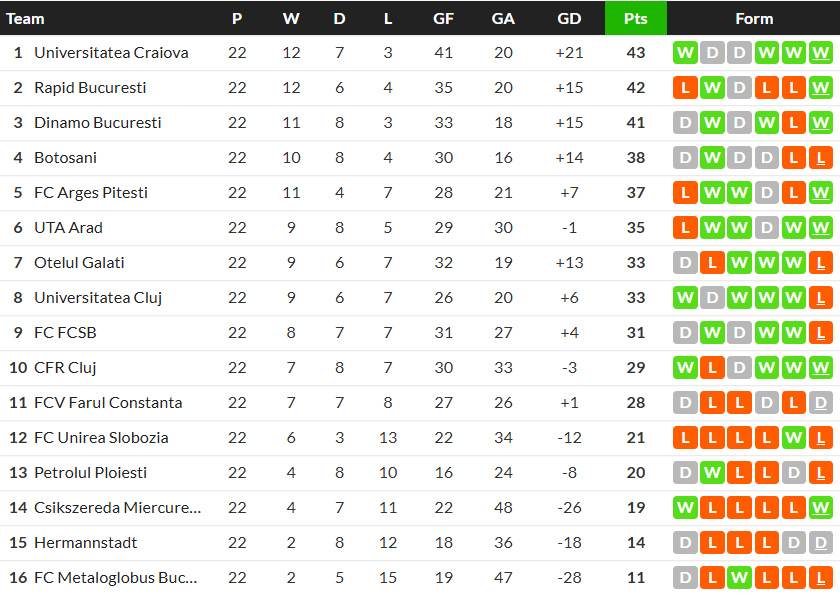Sort table by the Pts column header
840x601 pixels.
(x=635, y=18)
